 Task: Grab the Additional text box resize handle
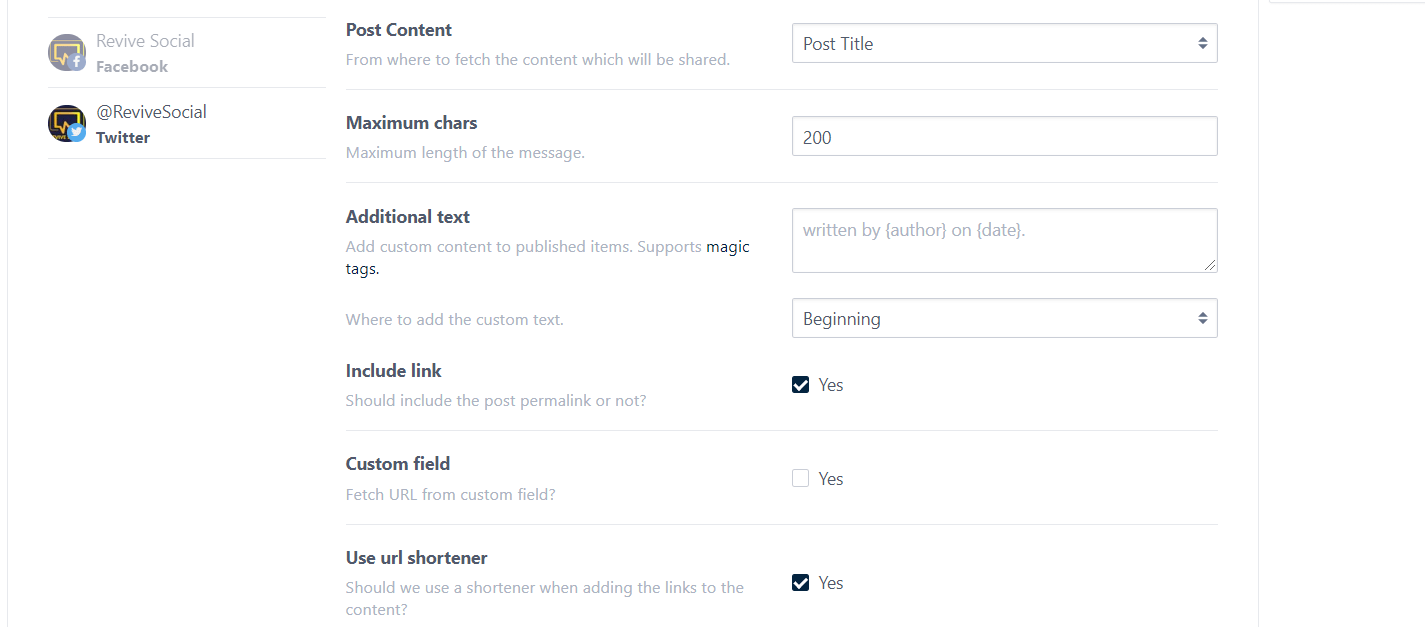(x=1210, y=265)
